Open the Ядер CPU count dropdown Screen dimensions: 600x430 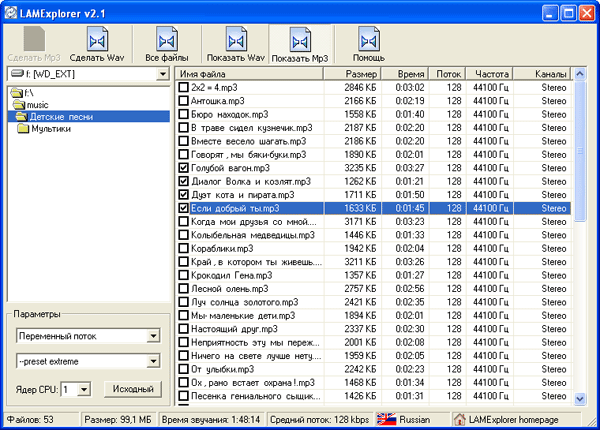(x=84, y=389)
